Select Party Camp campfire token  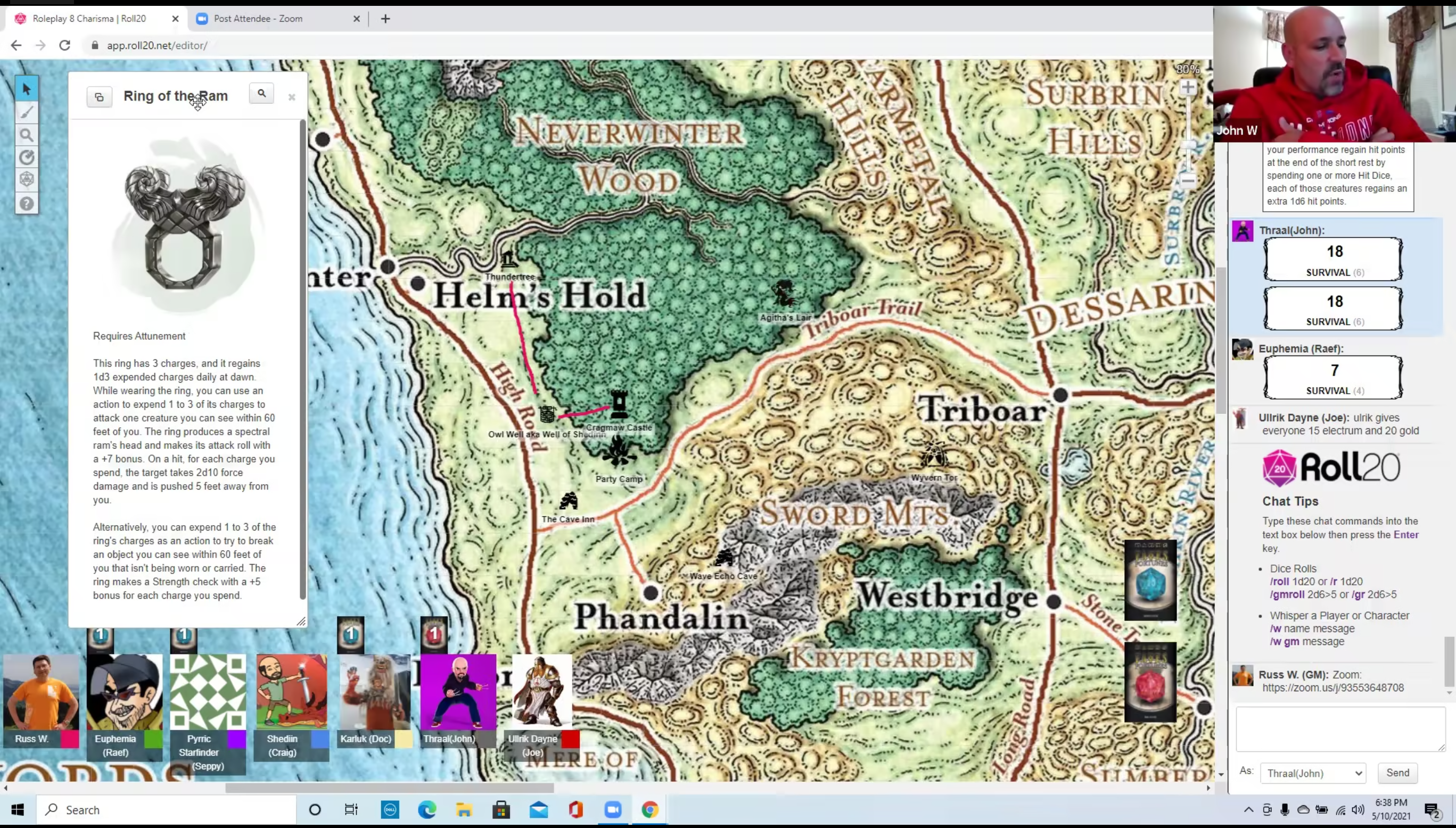point(619,452)
